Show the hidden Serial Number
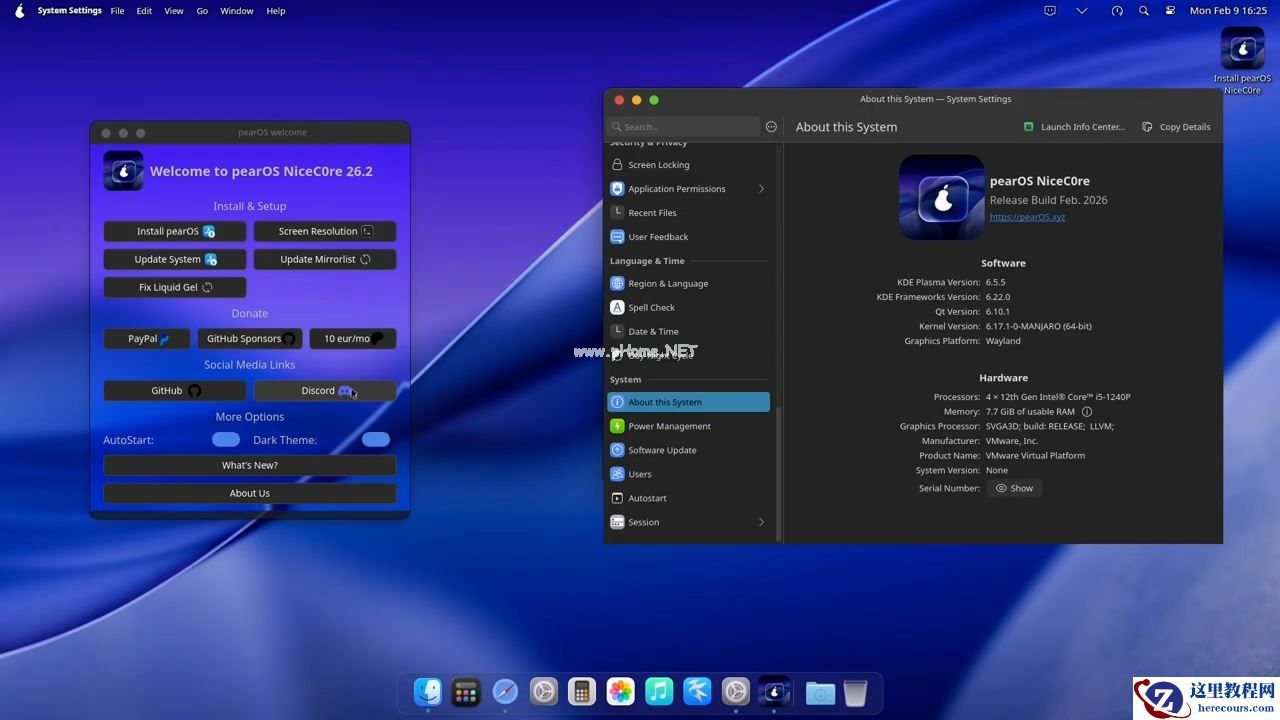This screenshot has width=1280, height=720. click(x=1014, y=488)
